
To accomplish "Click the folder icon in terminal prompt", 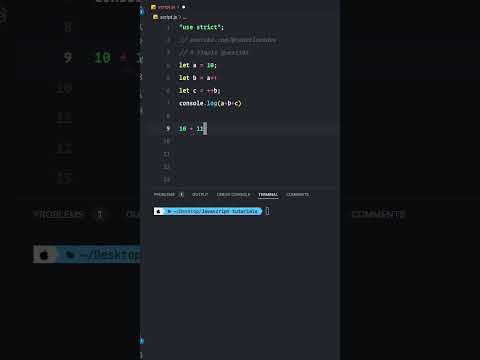I will (x=169, y=211).
